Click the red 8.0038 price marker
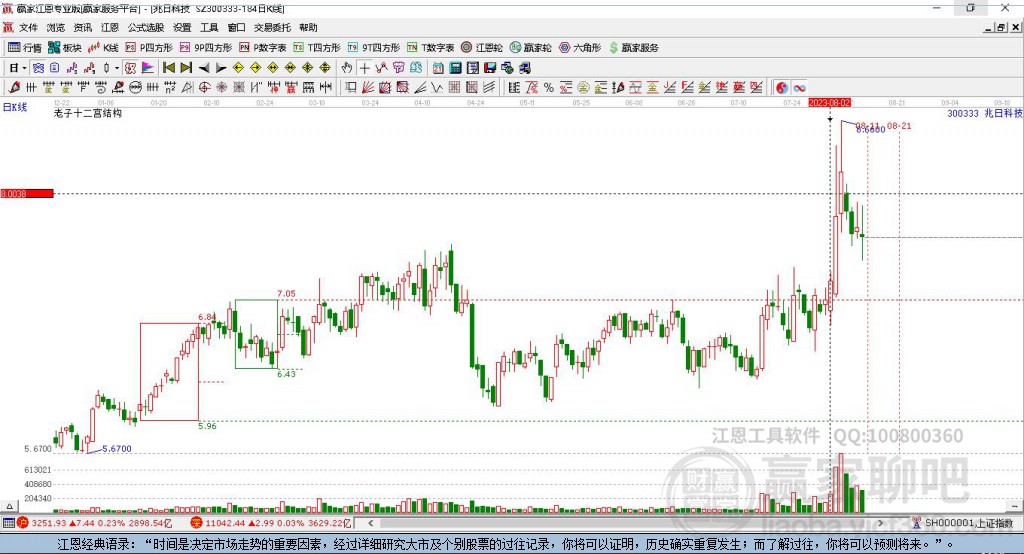This screenshot has width=1024, height=554. 27,193
